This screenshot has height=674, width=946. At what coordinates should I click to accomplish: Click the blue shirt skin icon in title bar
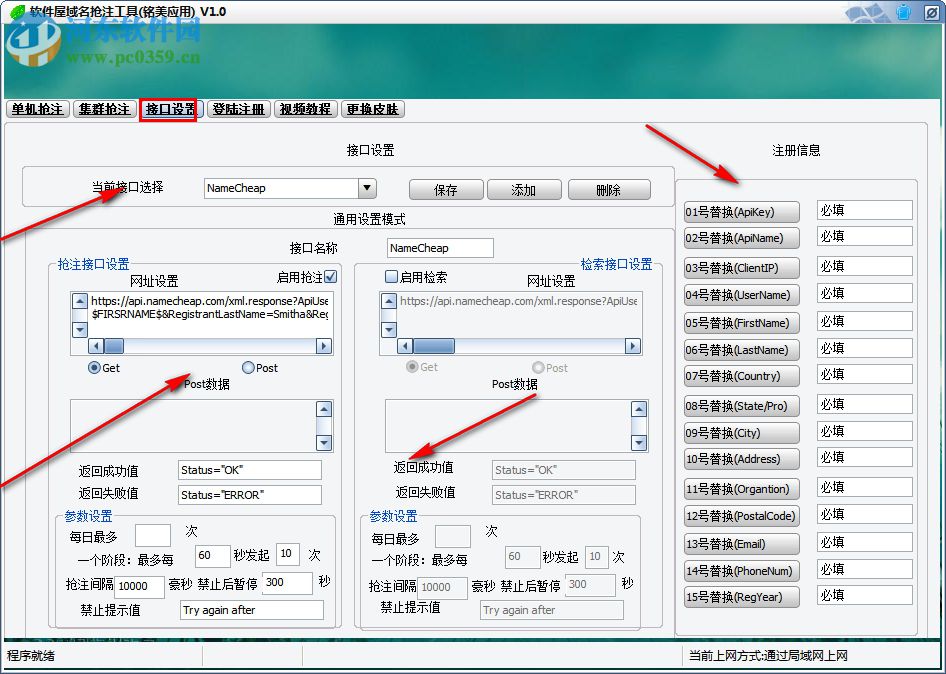(x=903, y=12)
